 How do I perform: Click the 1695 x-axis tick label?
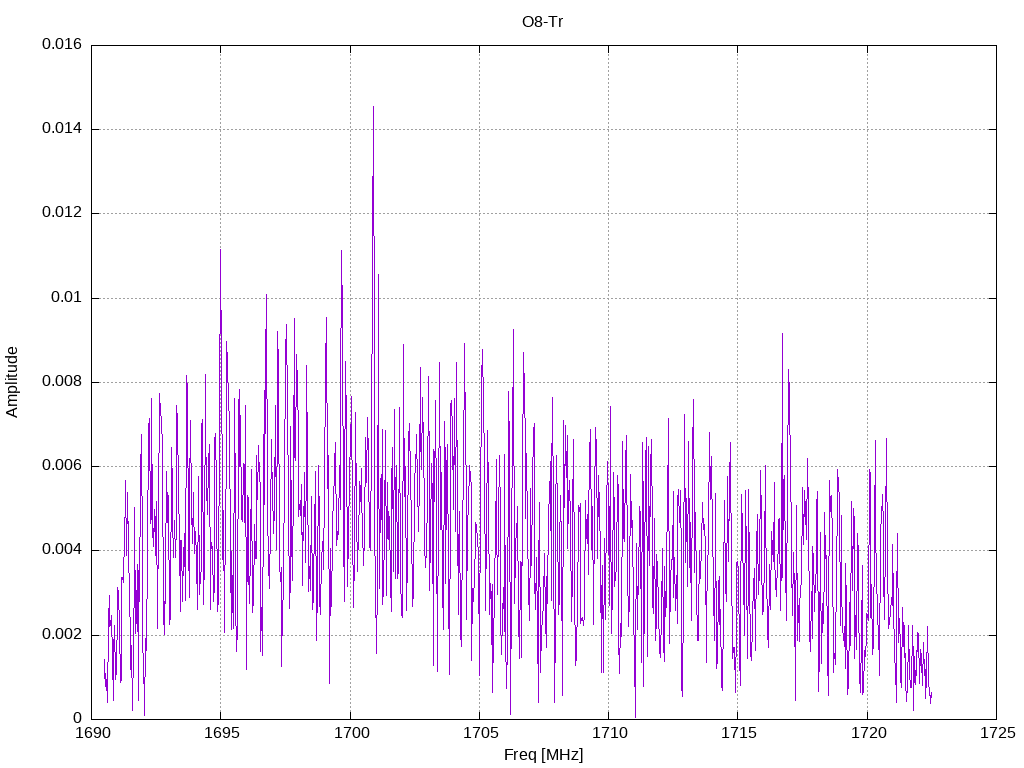222,733
